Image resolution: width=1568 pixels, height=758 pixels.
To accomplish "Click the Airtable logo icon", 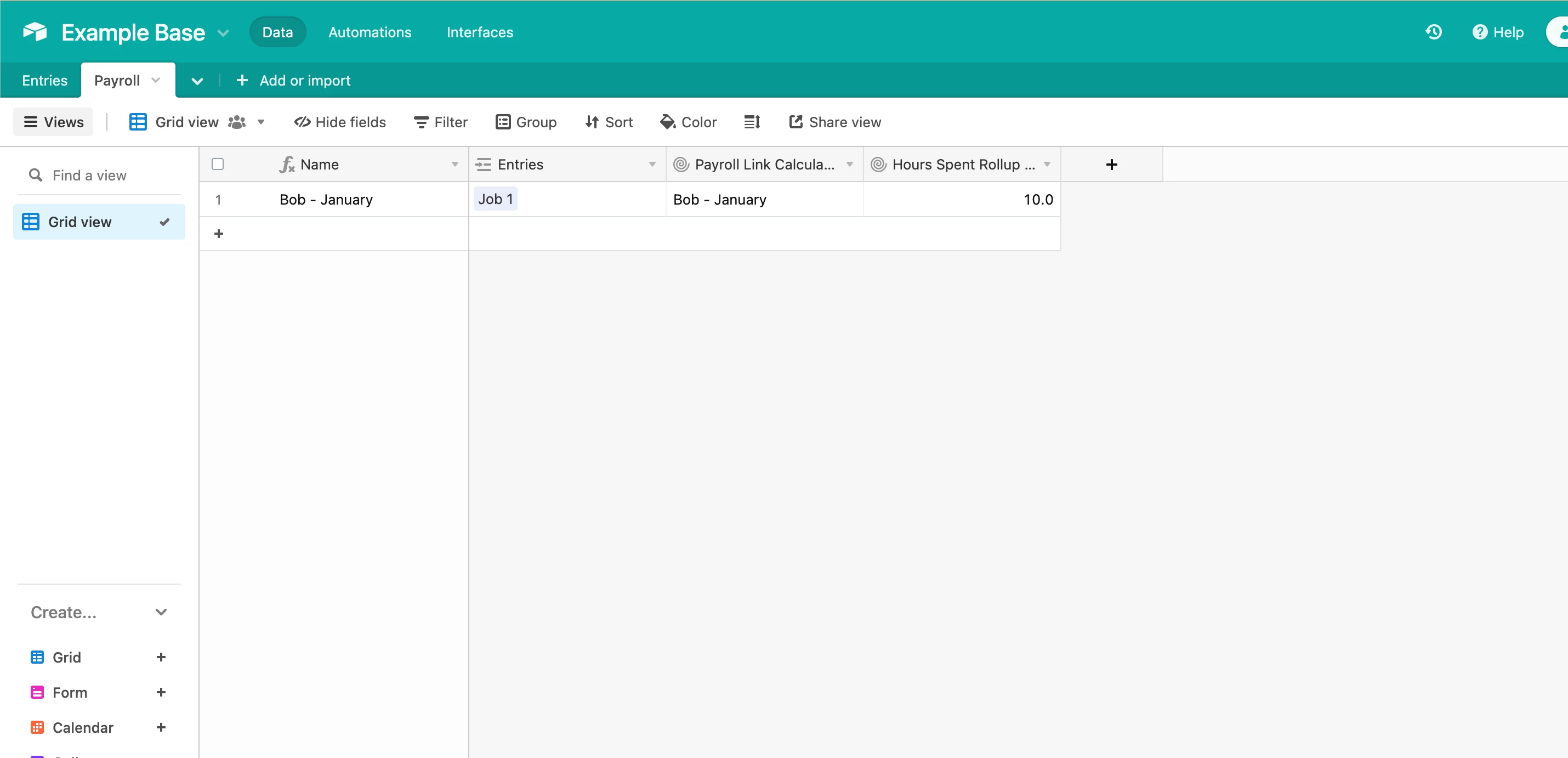I will click(35, 32).
